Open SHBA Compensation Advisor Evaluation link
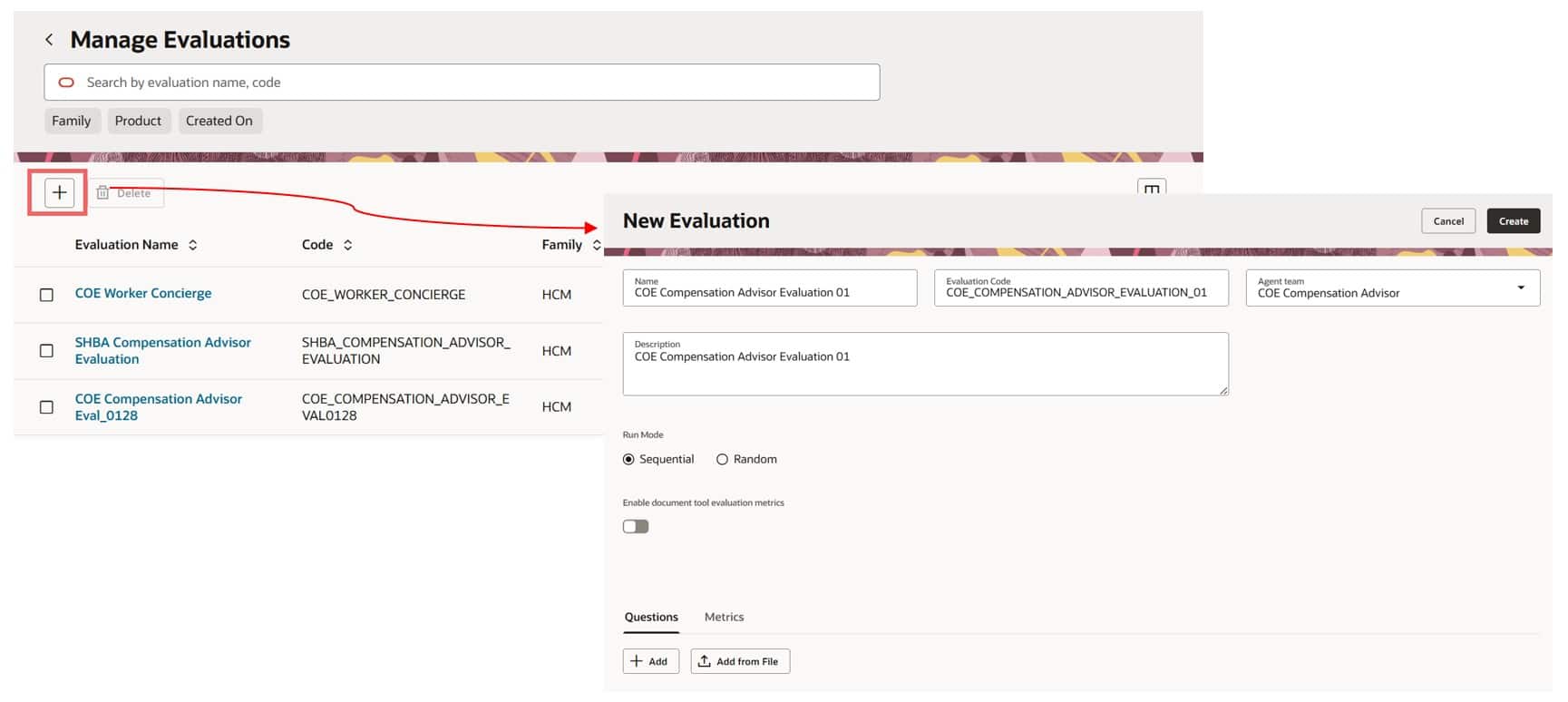The width and height of the screenshot is (1568, 702). pyautogui.click(x=163, y=351)
